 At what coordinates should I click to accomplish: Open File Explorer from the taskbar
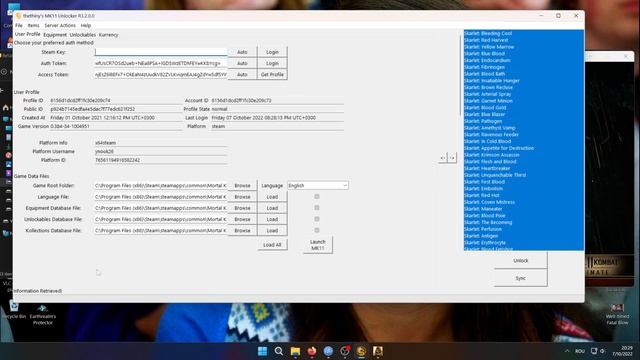point(296,351)
